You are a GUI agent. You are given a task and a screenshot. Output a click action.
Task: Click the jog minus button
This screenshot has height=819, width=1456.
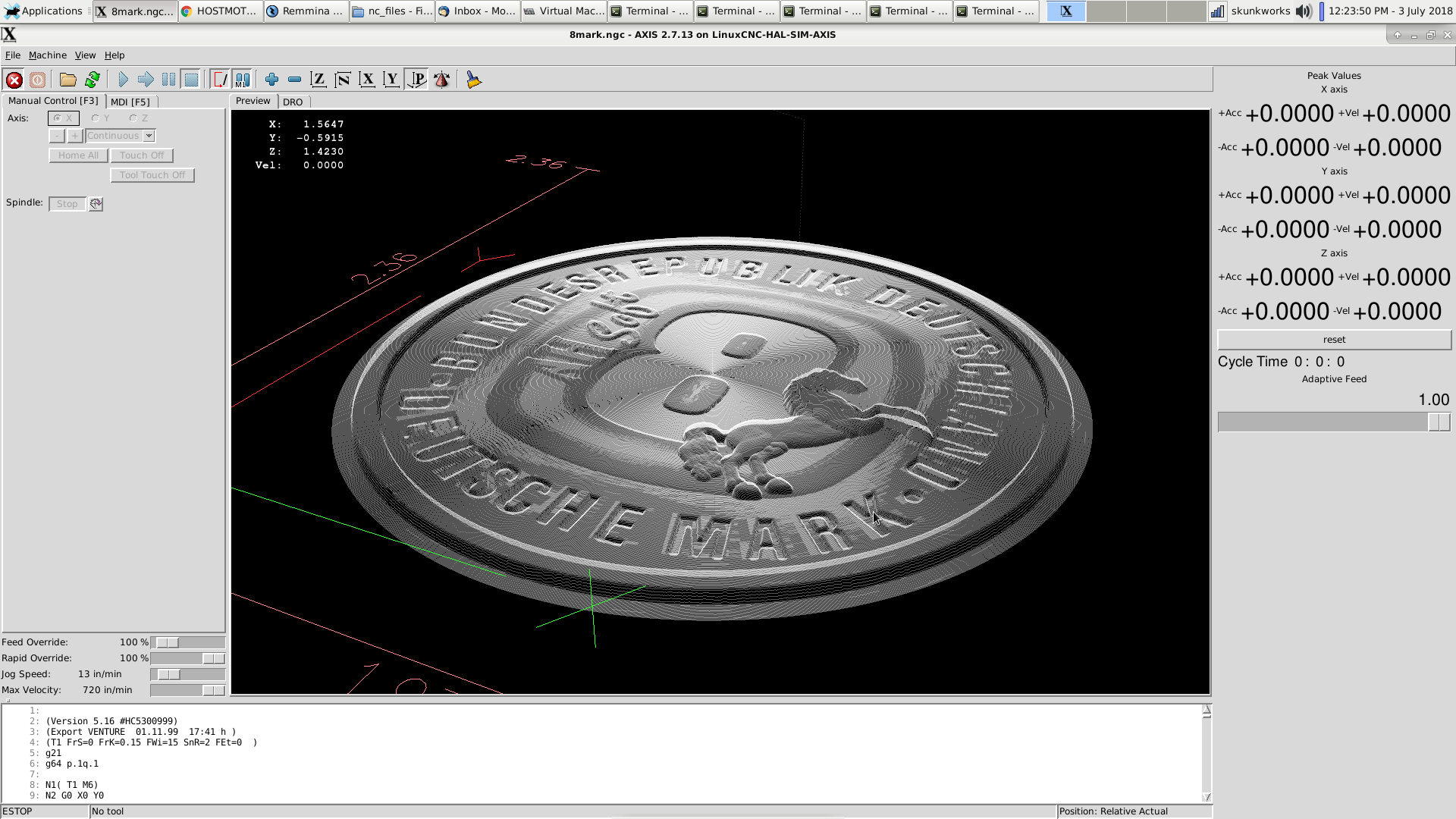[57, 136]
